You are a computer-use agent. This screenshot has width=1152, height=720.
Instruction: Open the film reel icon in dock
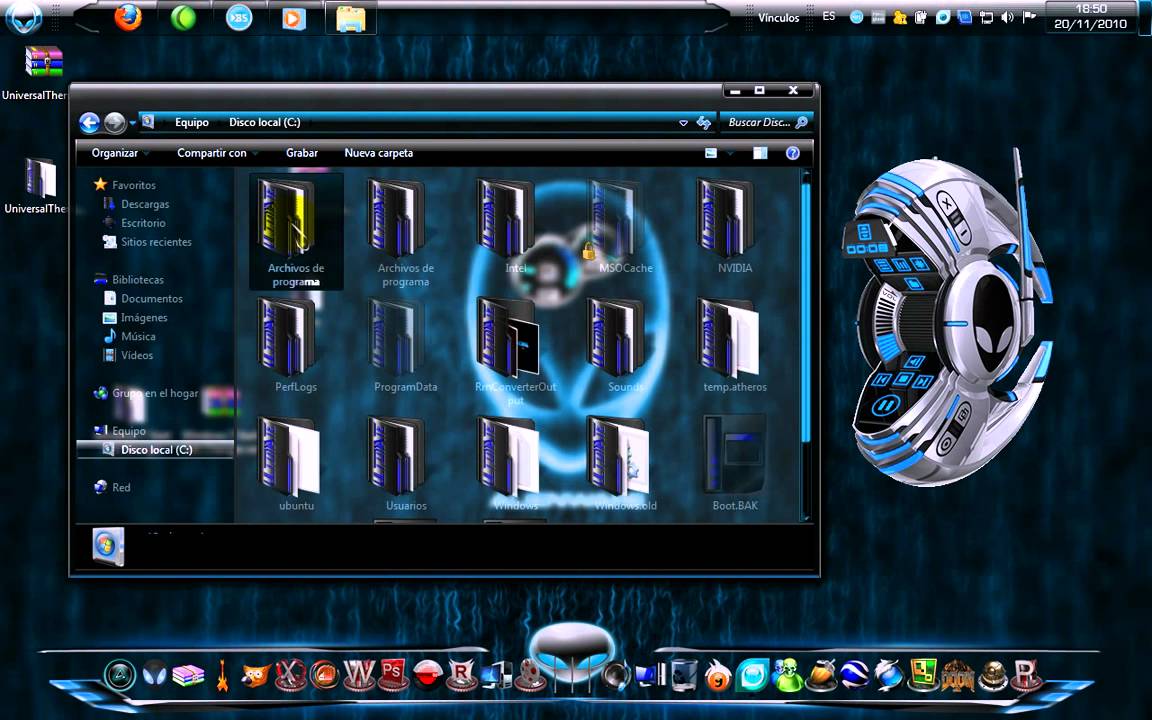(530, 674)
